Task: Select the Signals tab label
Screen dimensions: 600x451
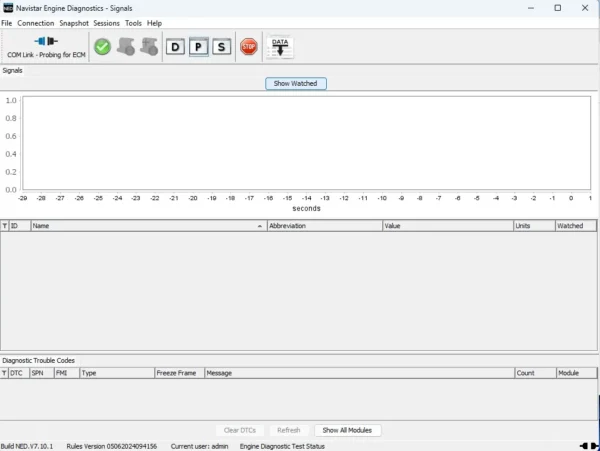Action: coord(12,71)
